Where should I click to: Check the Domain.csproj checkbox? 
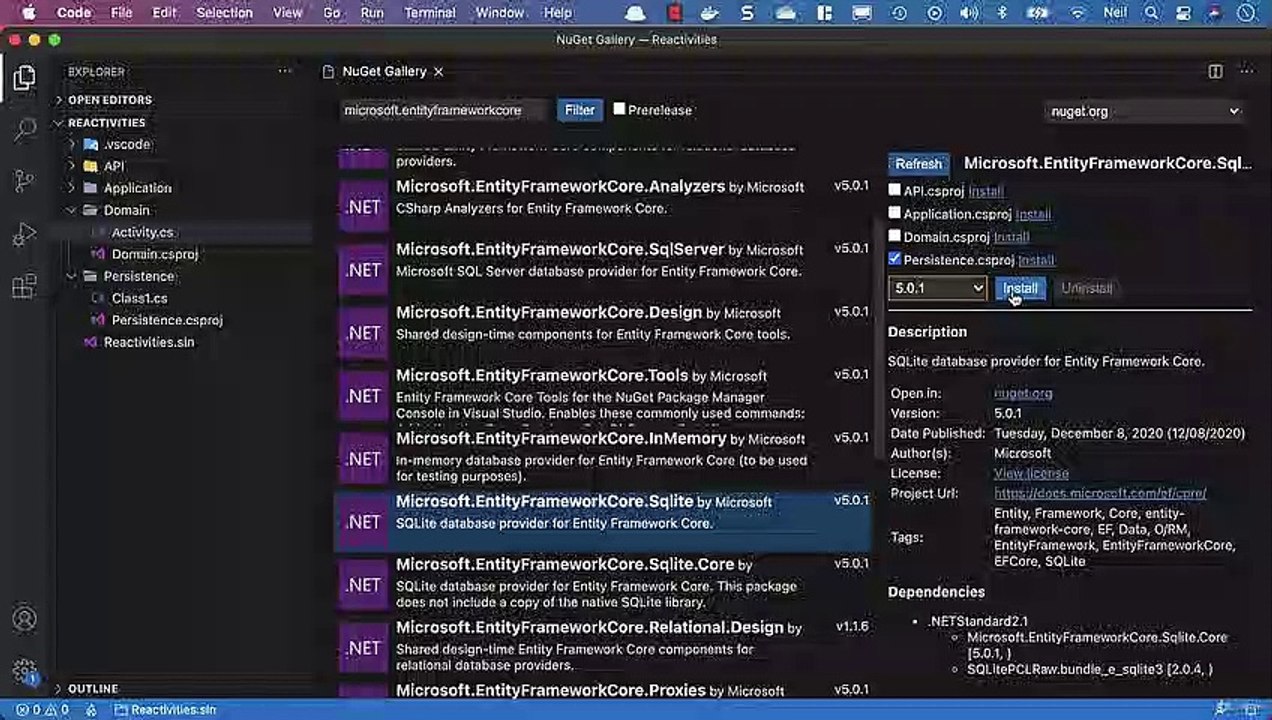tap(895, 235)
